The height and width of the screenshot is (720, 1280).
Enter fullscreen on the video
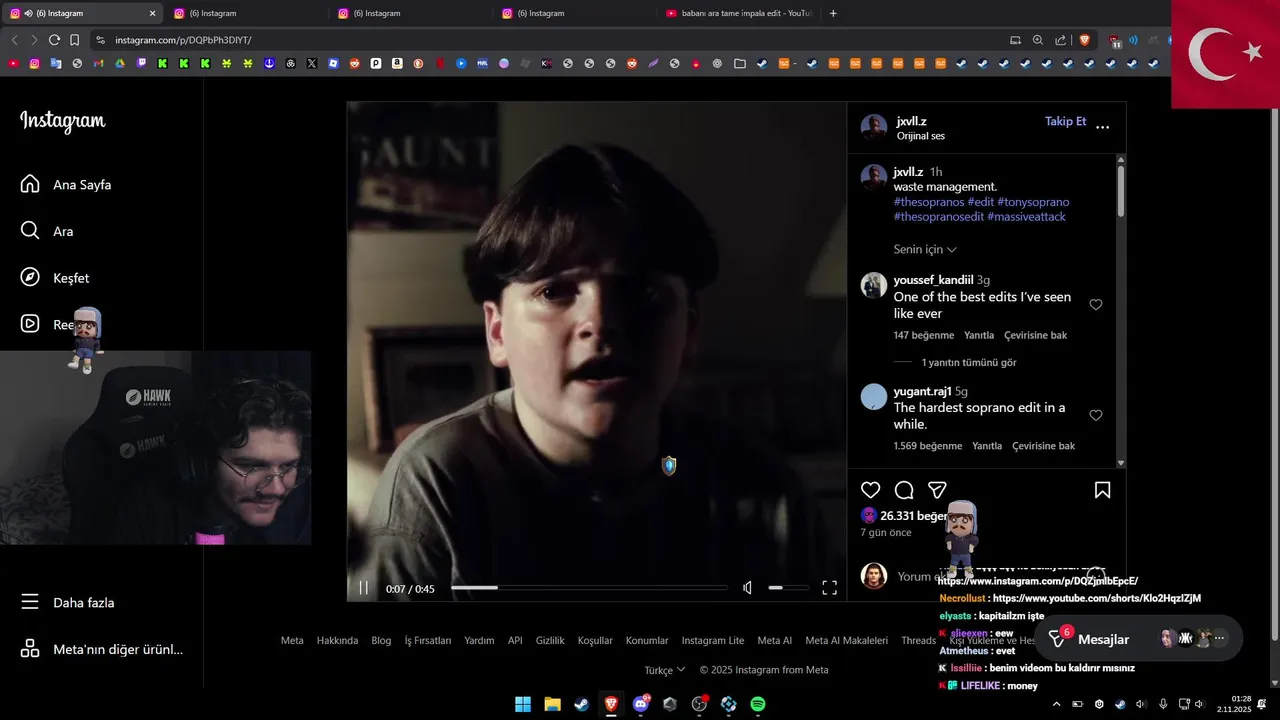pyautogui.click(x=829, y=588)
